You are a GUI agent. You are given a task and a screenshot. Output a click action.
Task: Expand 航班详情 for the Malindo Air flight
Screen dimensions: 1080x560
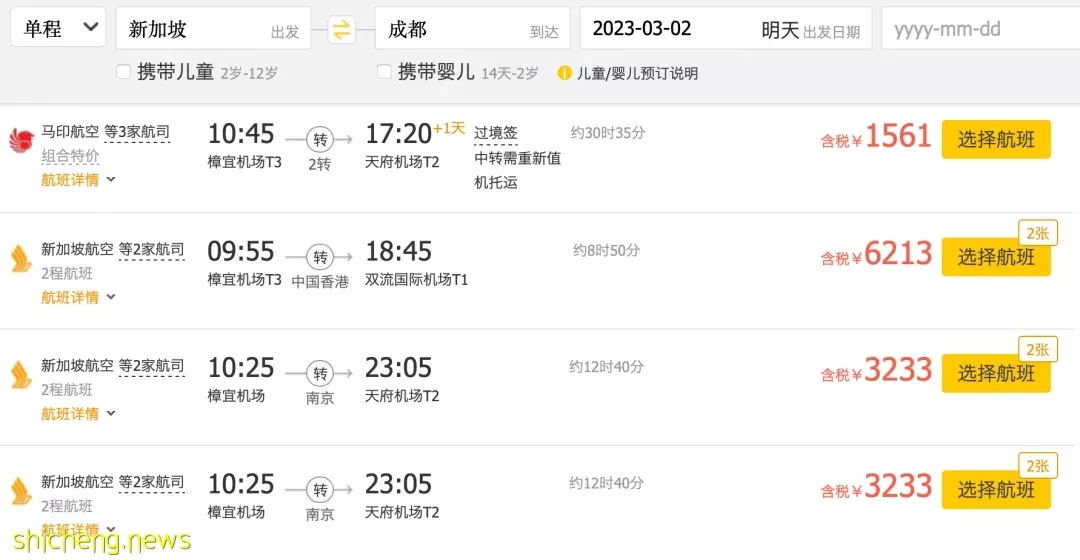pos(78,180)
